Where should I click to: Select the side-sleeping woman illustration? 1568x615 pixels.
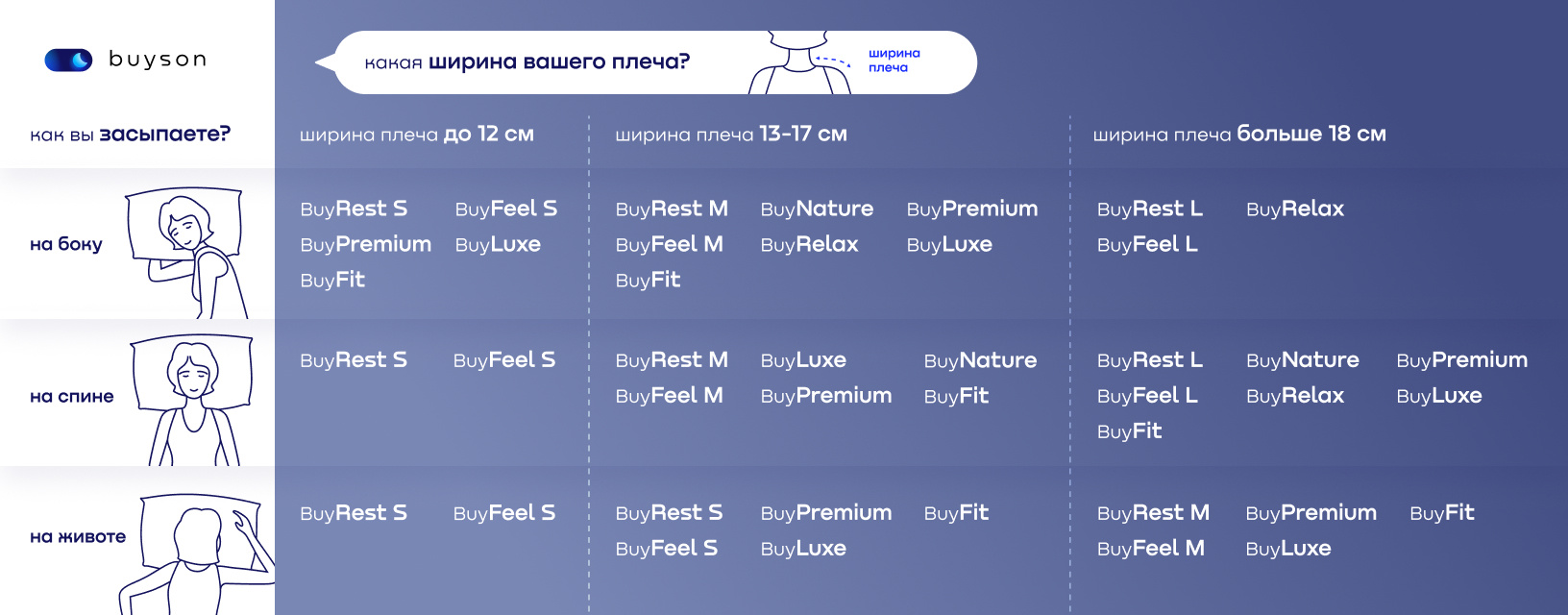188,253
